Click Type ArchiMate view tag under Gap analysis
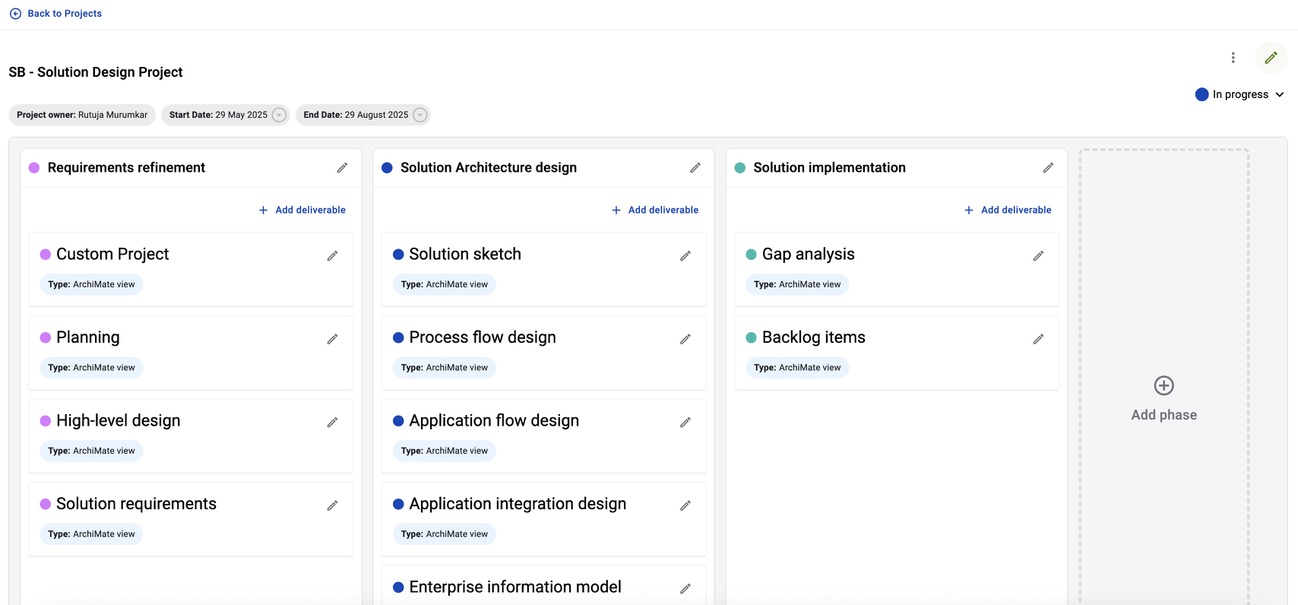Screen dimensions: 1298x605 [x=797, y=284]
